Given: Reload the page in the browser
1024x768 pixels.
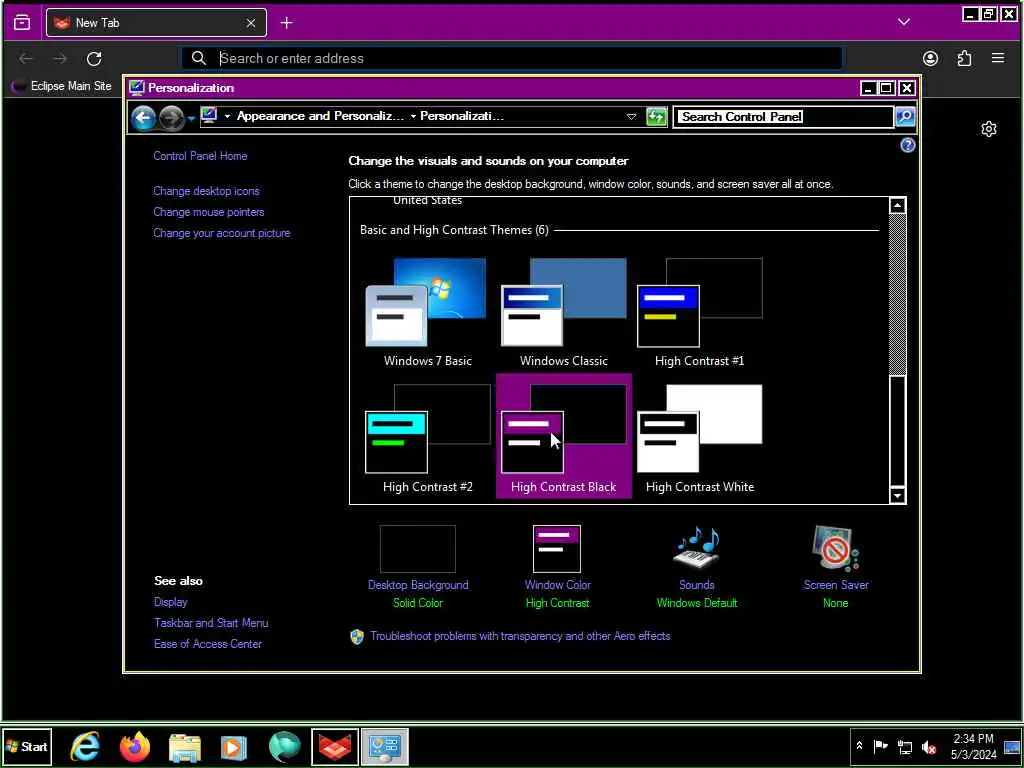Looking at the screenshot, I should pyautogui.click(x=94, y=59).
